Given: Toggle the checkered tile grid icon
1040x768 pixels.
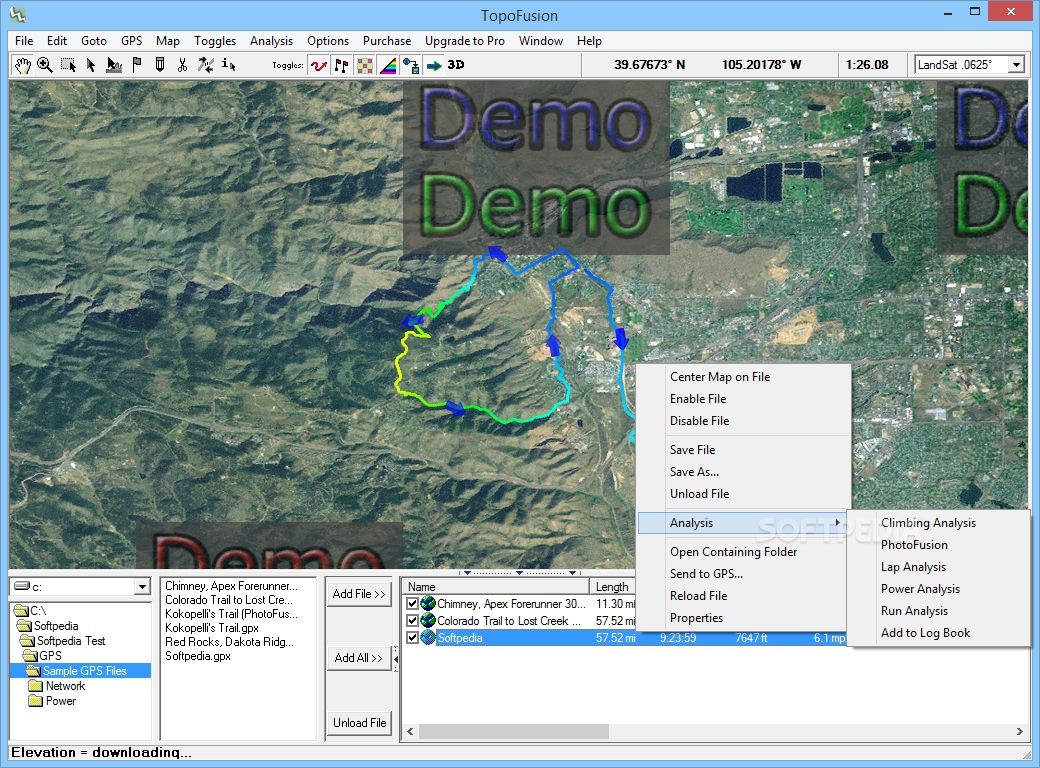Looking at the screenshot, I should (x=365, y=66).
